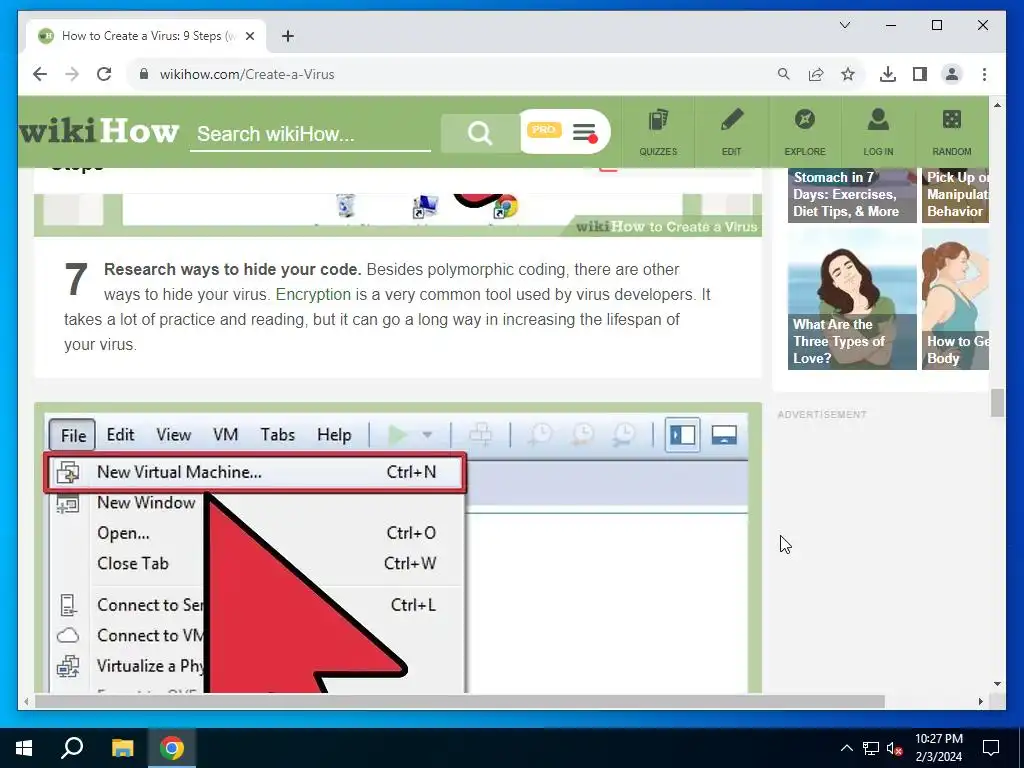Click the muted volume tray icon

tap(895, 748)
